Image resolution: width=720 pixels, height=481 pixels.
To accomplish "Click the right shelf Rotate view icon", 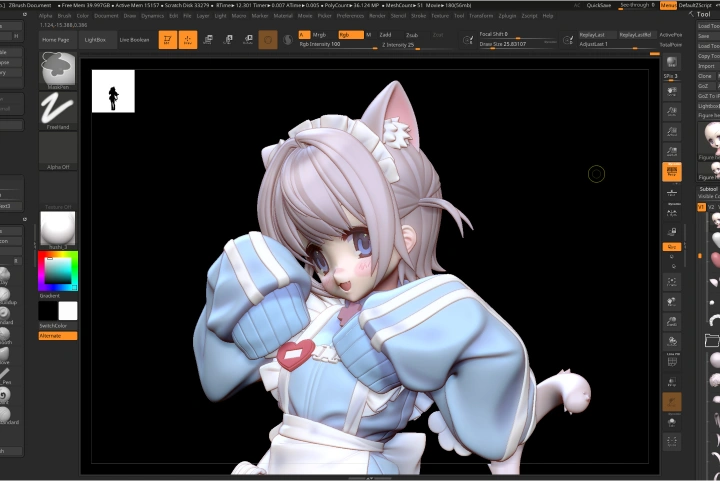I will pyautogui.click(x=672, y=341).
